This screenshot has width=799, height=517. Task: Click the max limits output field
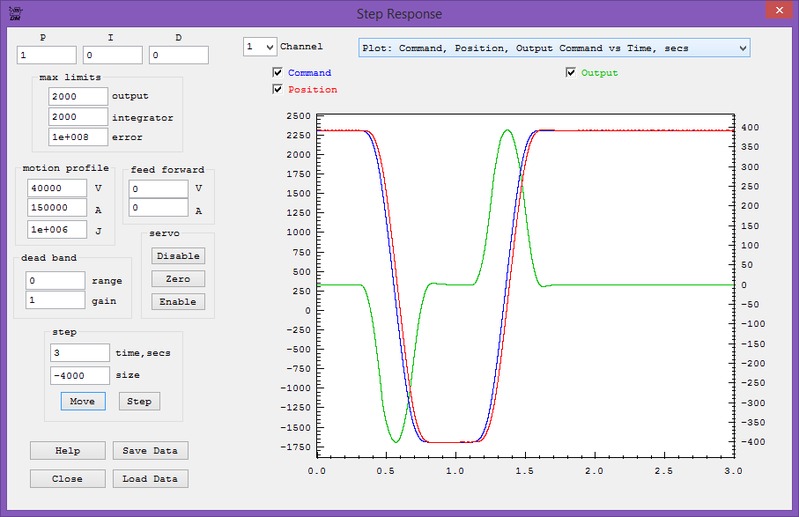(x=77, y=96)
